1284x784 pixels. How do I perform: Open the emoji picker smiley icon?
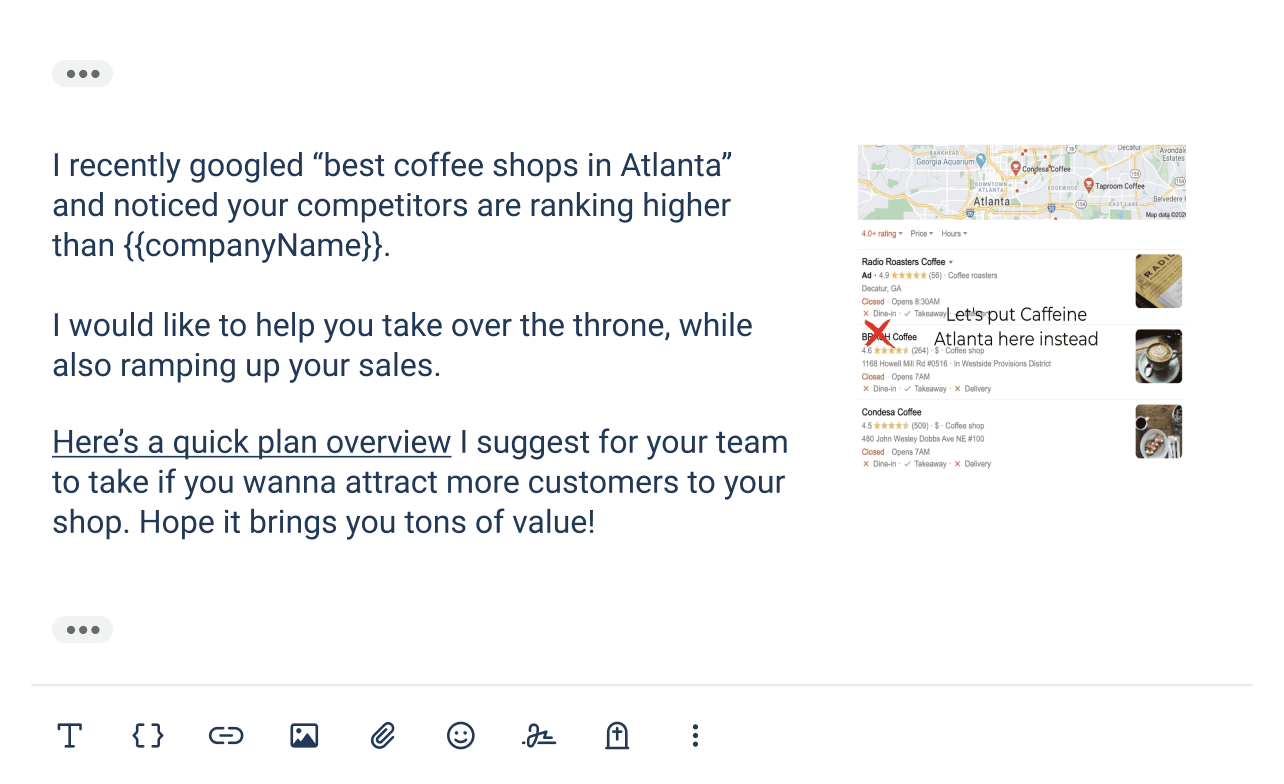(460, 736)
